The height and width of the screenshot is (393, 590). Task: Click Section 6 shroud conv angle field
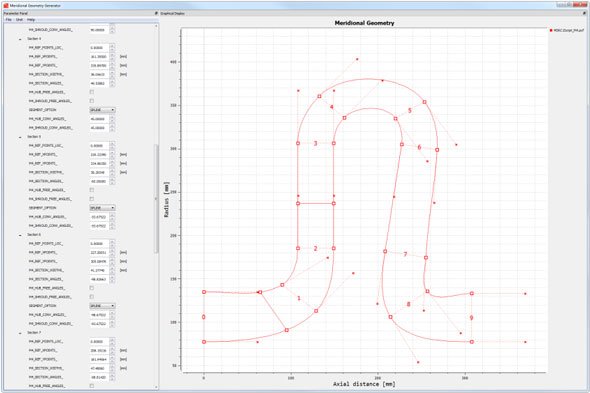(99, 324)
